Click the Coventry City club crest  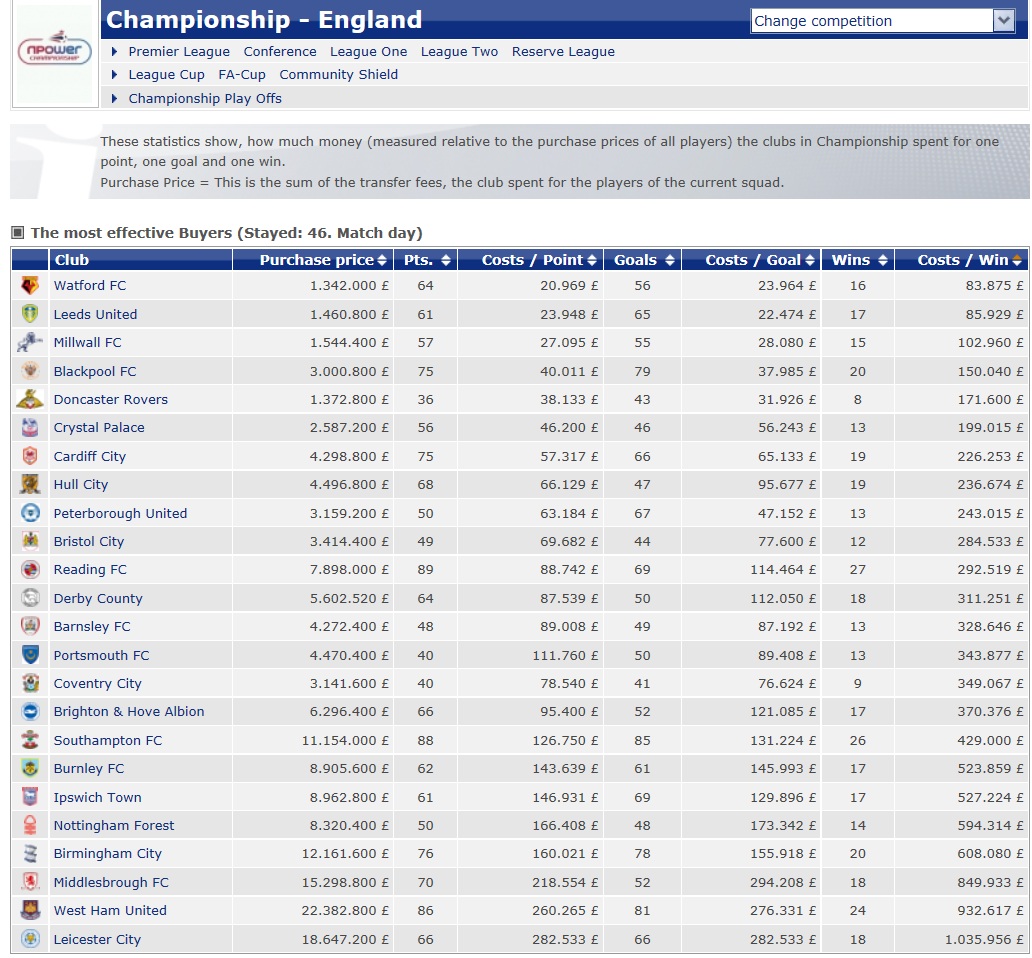point(30,684)
